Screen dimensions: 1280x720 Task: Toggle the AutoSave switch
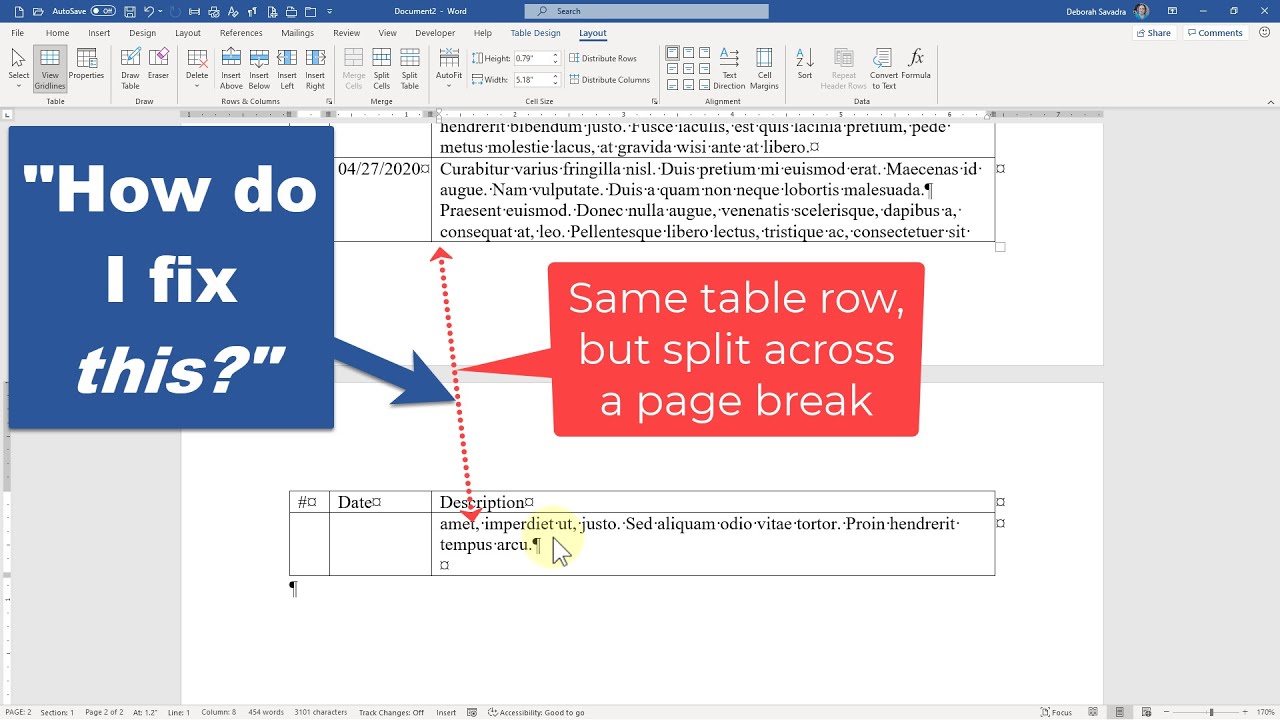(x=103, y=11)
